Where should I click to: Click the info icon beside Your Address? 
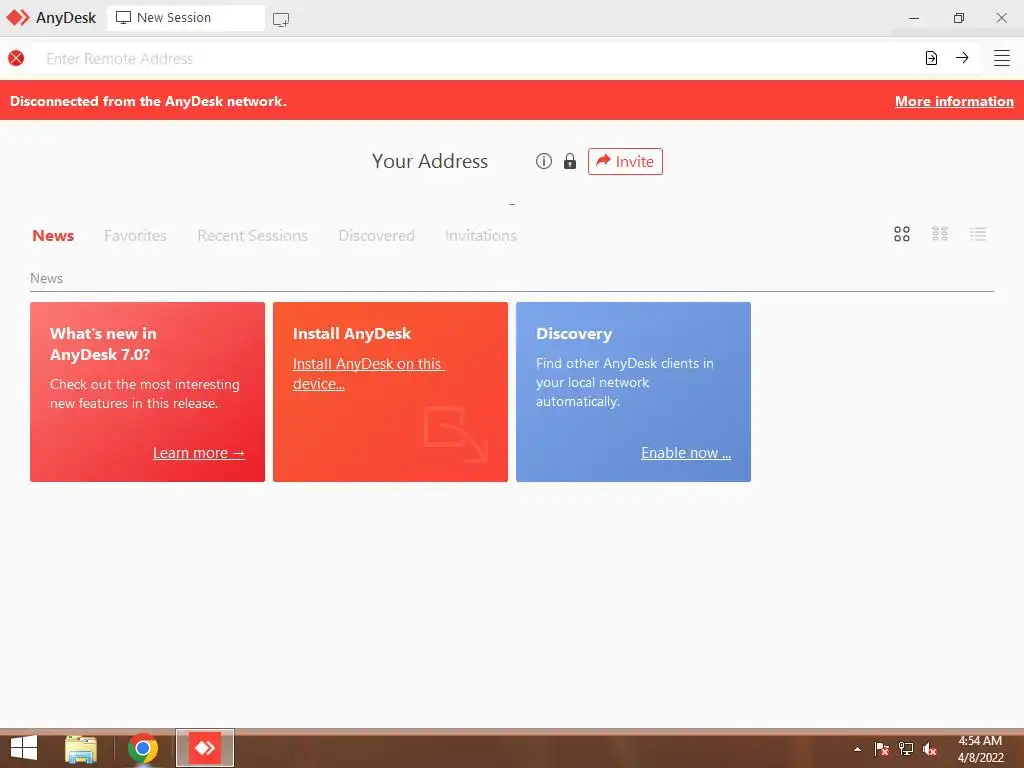[543, 161]
